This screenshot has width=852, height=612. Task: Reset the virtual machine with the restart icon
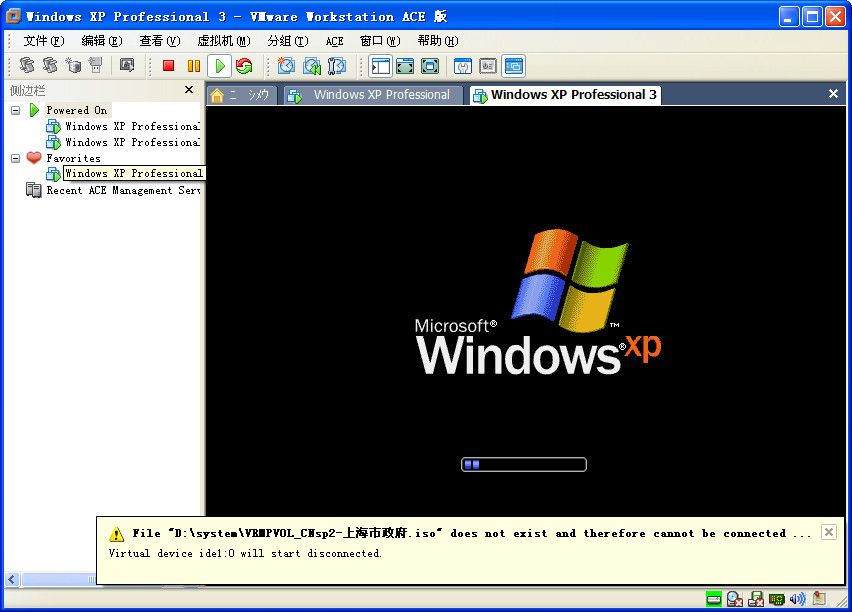point(244,66)
